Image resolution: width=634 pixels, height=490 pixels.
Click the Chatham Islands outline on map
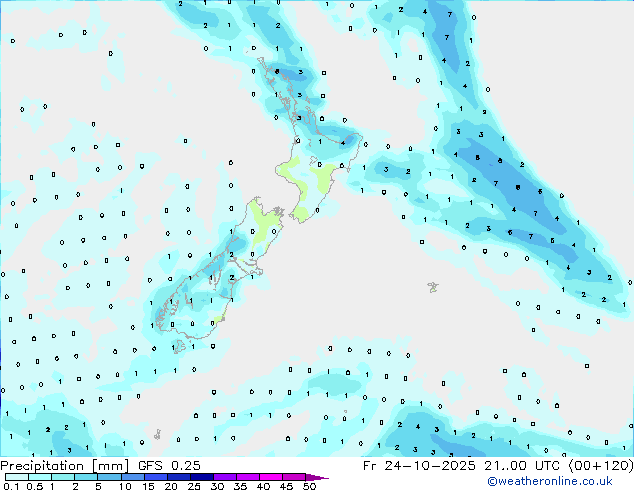pyautogui.click(x=433, y=287)
